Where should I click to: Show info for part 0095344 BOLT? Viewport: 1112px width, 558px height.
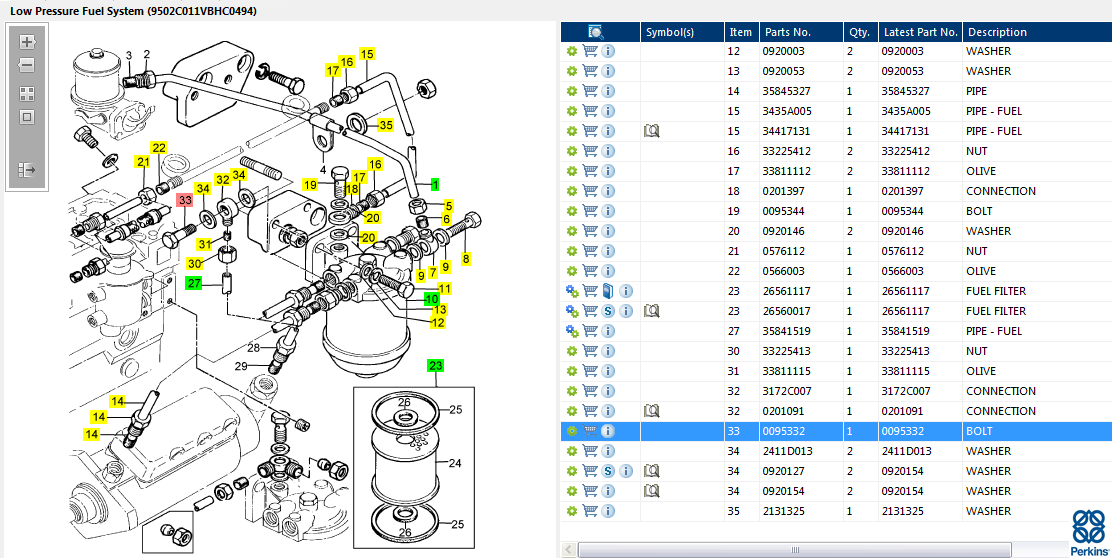(608, 211)
